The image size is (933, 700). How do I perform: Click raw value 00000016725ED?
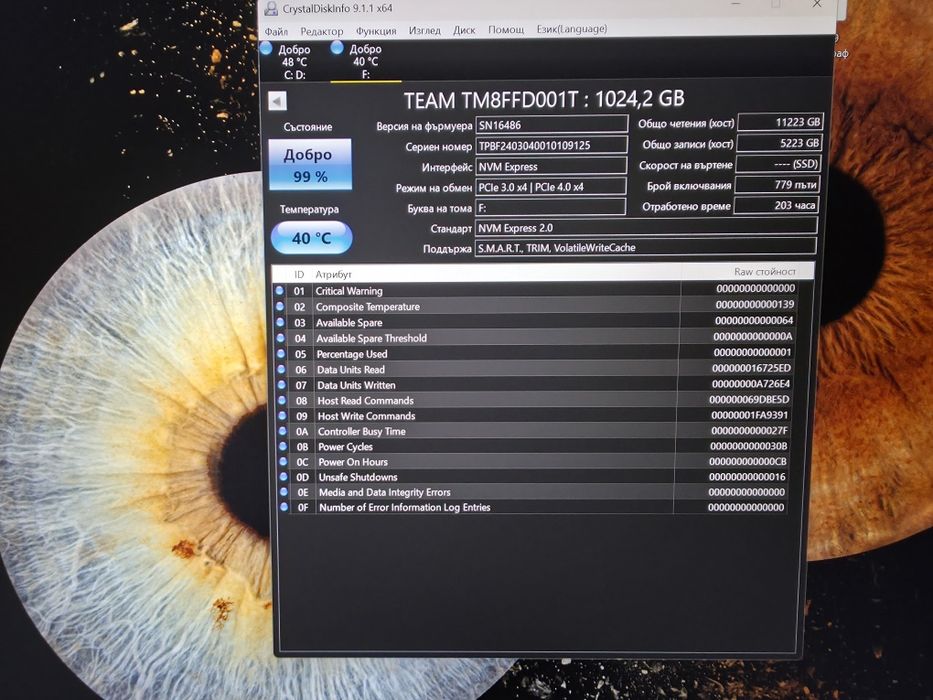click(752, 368)
